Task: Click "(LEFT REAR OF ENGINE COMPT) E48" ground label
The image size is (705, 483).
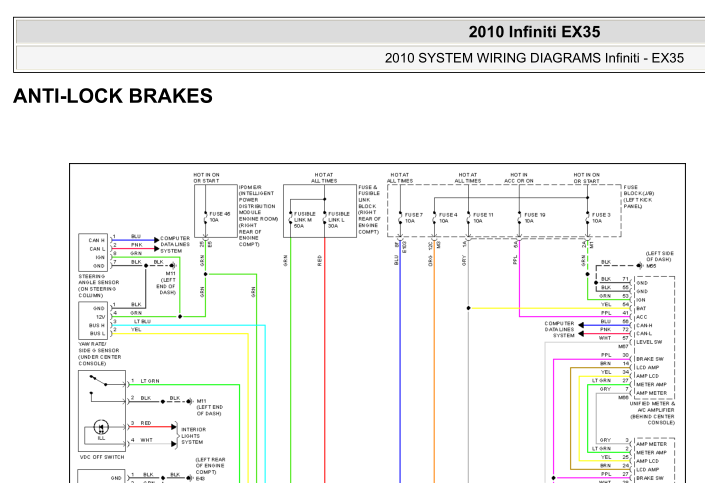Action: tap(210, 469)
